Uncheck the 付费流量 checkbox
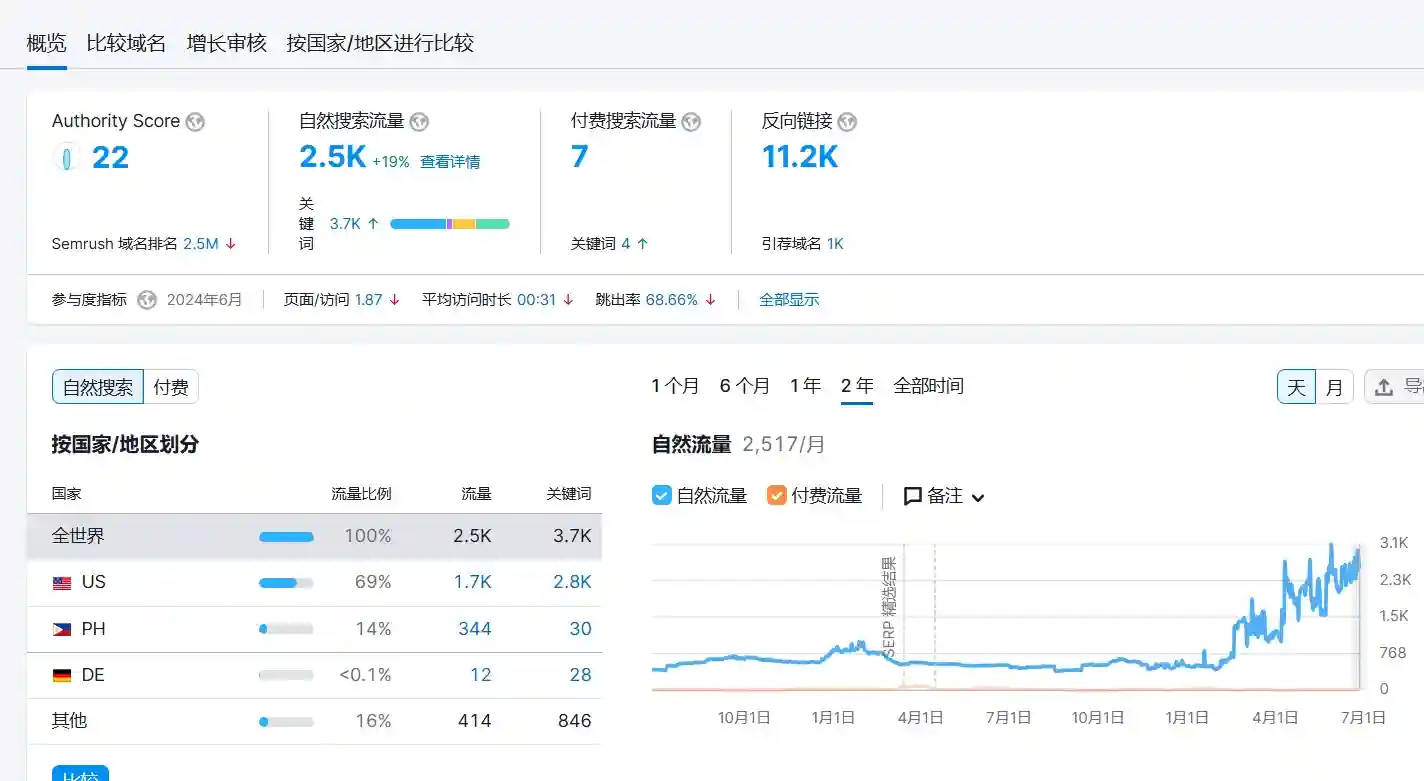Image resolution: width=1424 pixels, height=781 pixels. point(777,495)
